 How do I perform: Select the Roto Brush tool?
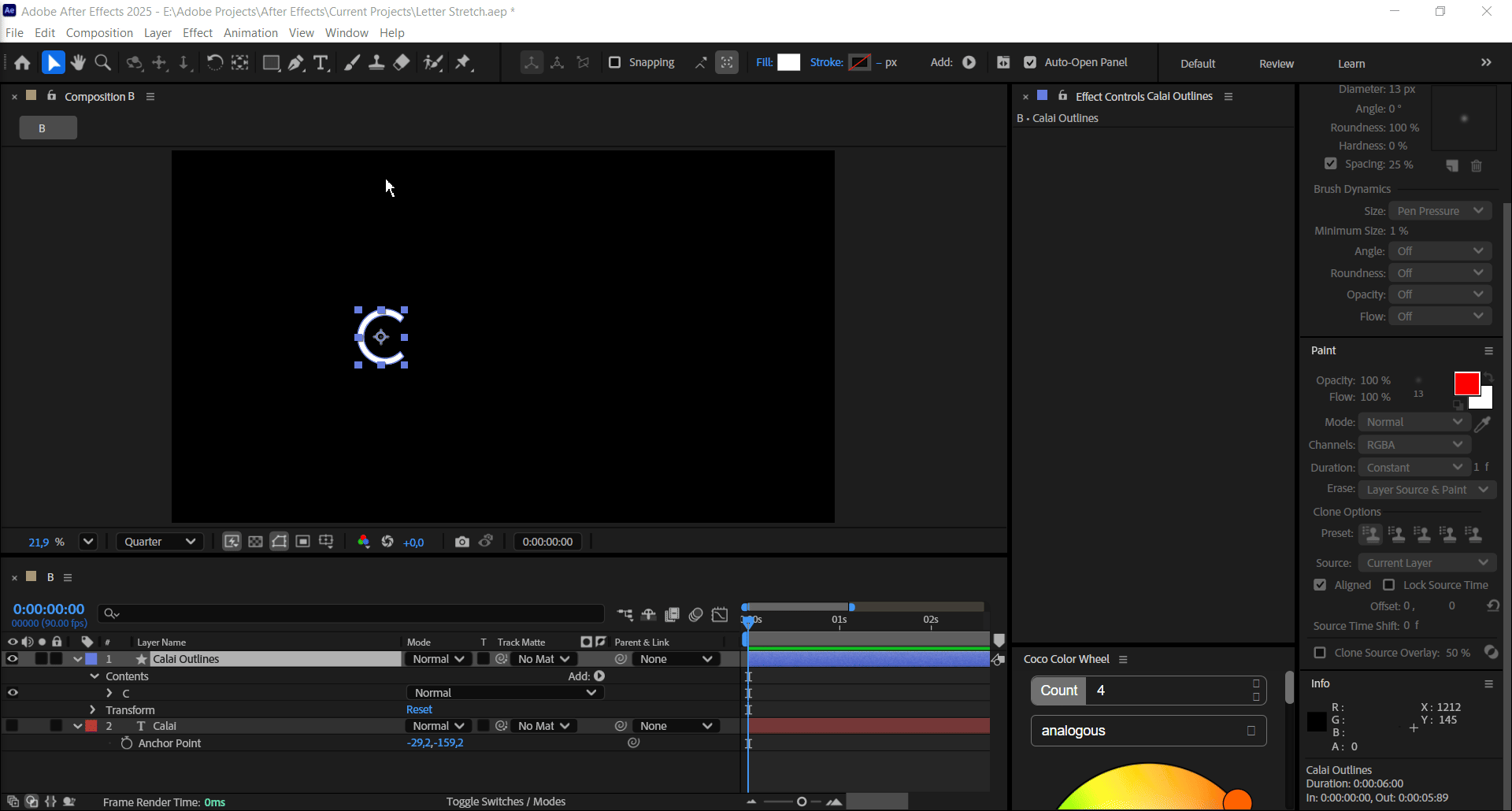(433, 63)
